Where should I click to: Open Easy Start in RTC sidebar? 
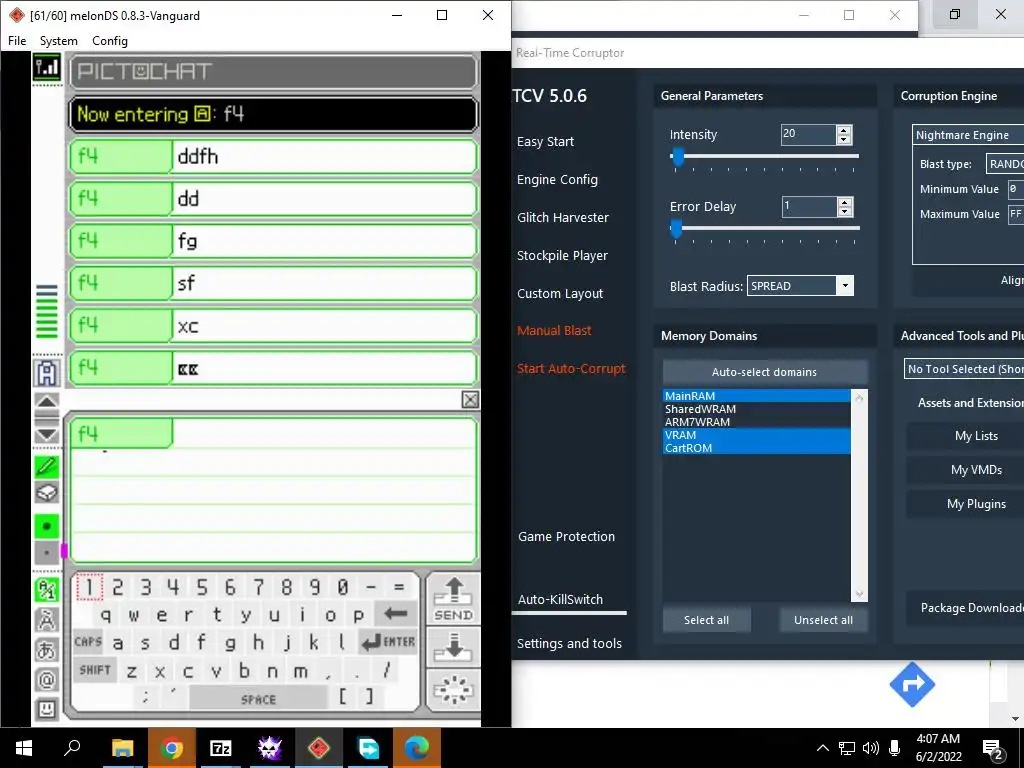545,142
